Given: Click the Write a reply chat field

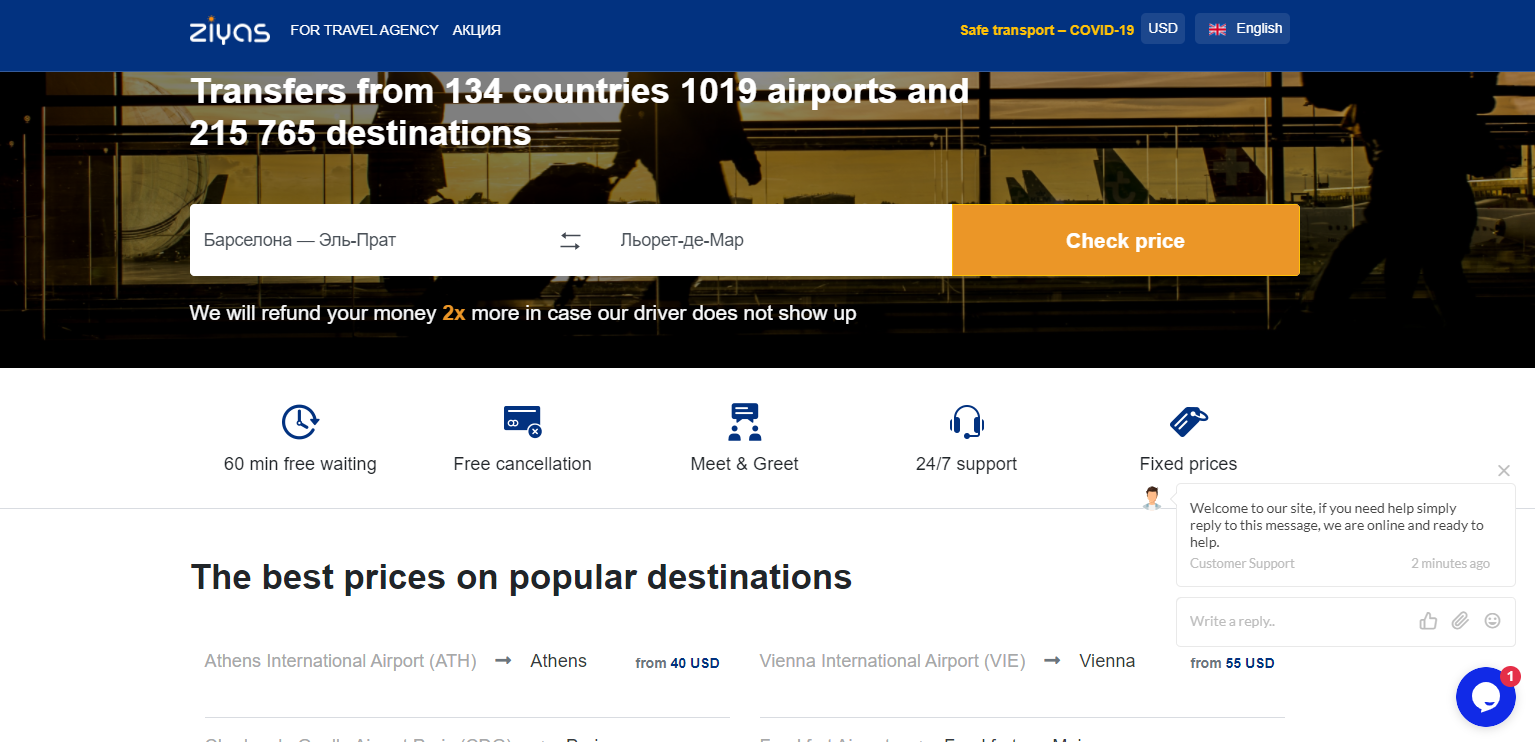Looking at the screenshot, I should [x=1295, y=621].
